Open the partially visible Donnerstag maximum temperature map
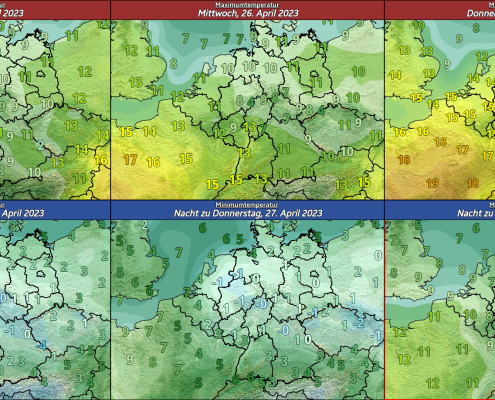Viewport: 495px width, 400px height. point(440,110)
